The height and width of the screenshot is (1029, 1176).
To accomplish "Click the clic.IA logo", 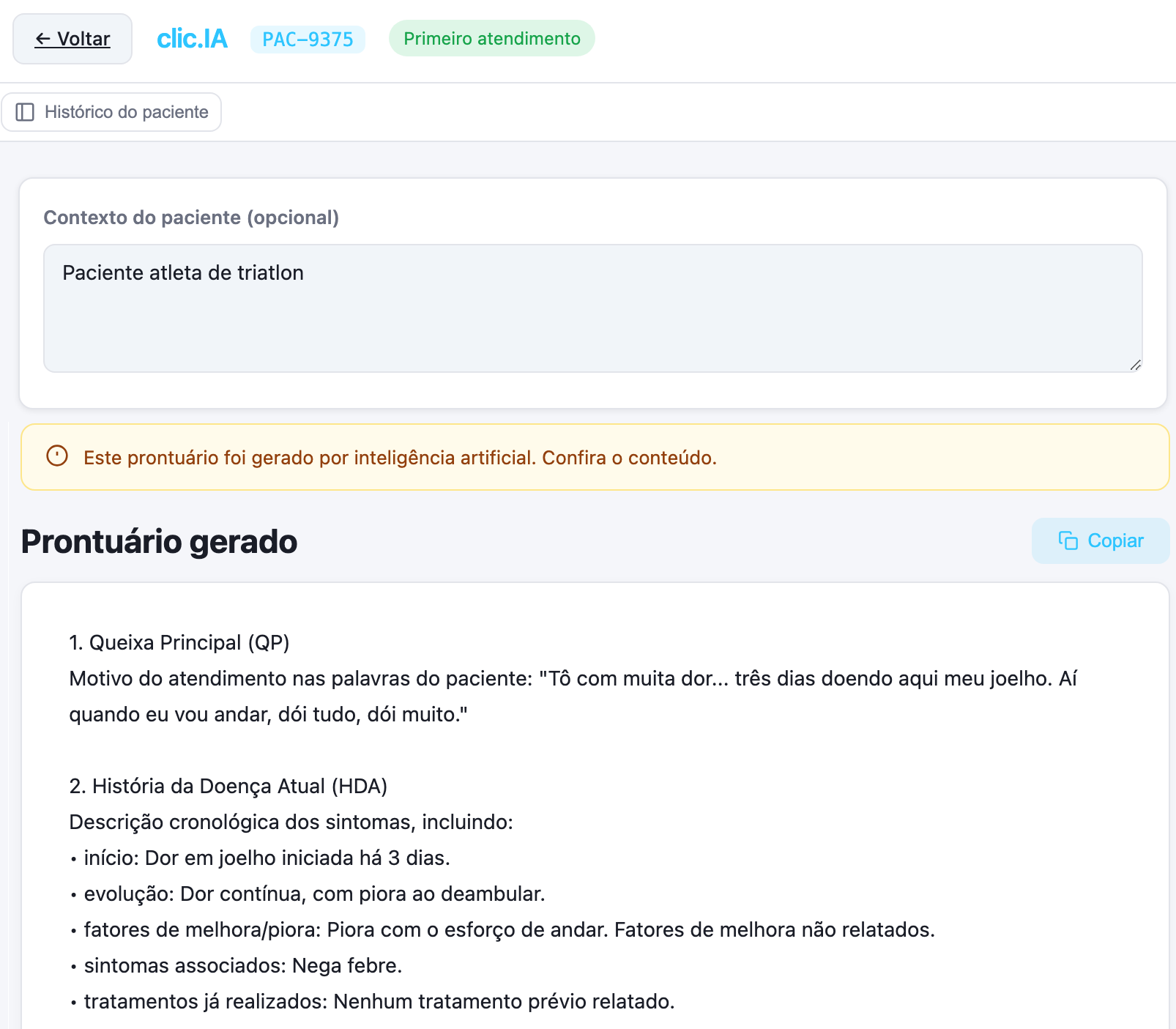I will 192,39.
